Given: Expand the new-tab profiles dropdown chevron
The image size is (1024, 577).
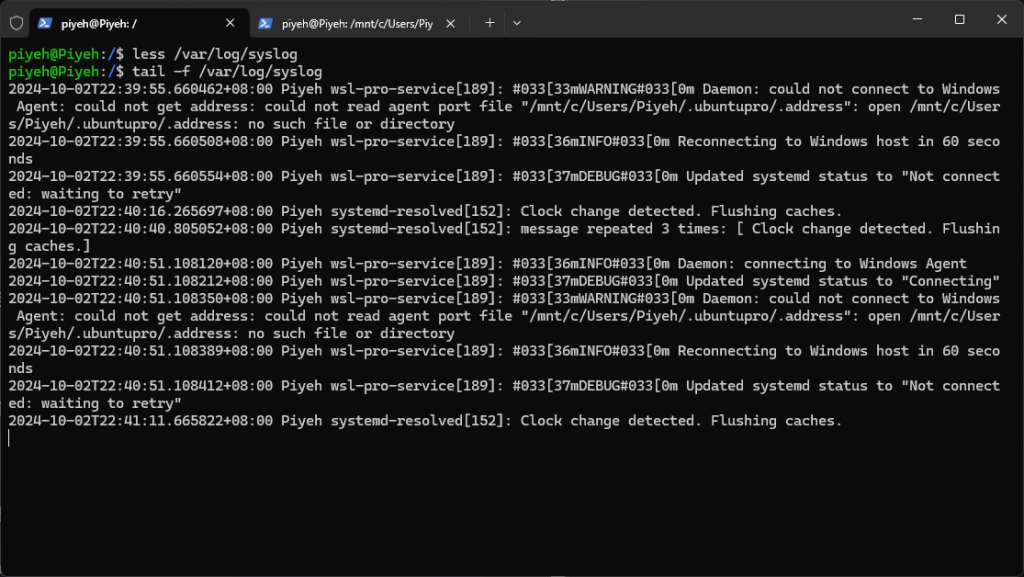Looking at the screenshot, I should pos(517,23).
